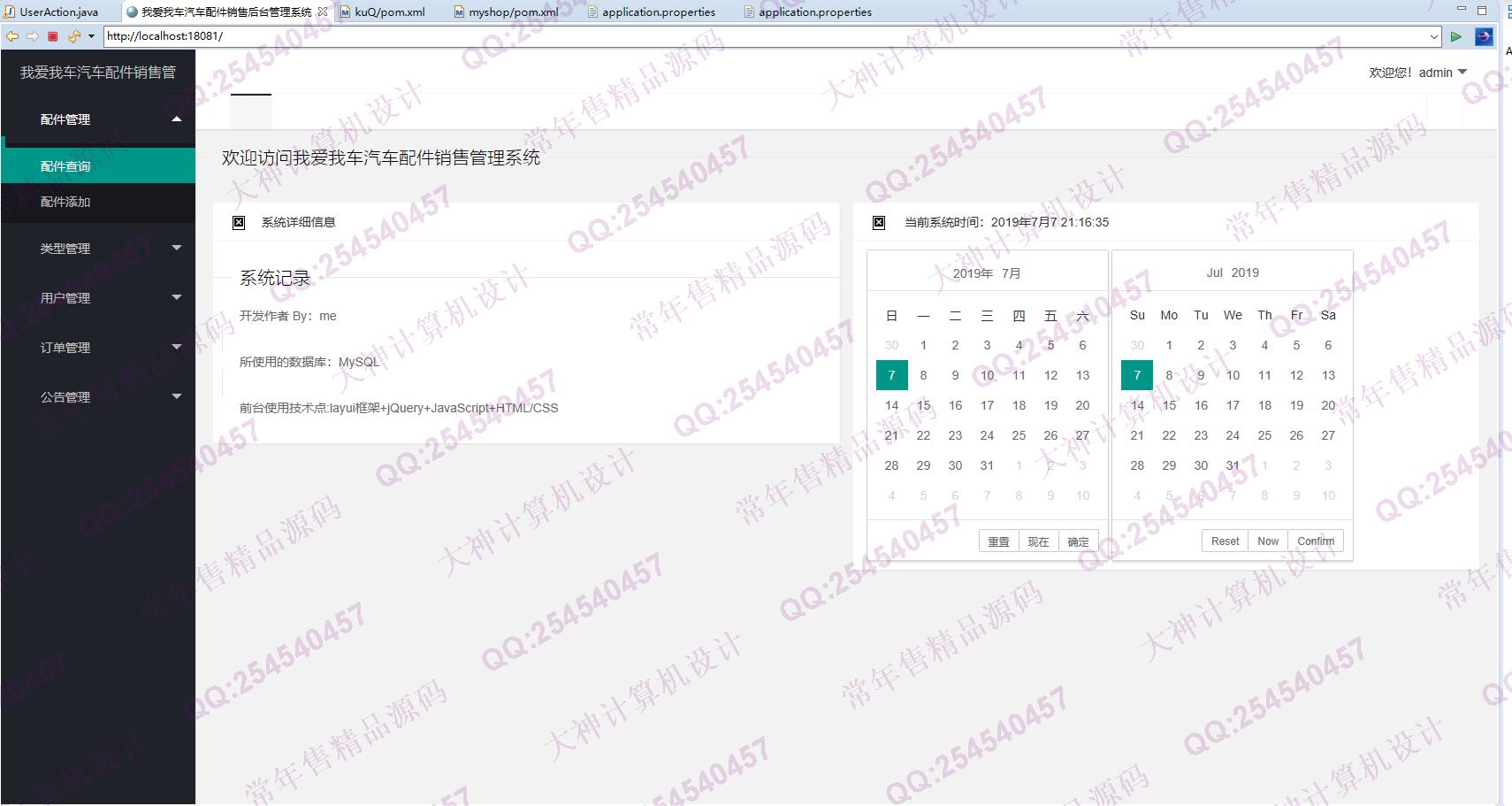Click 现在 in the Chinese calendar
The height and width of the screenshot is (806, 1512).
point(1038,541)
